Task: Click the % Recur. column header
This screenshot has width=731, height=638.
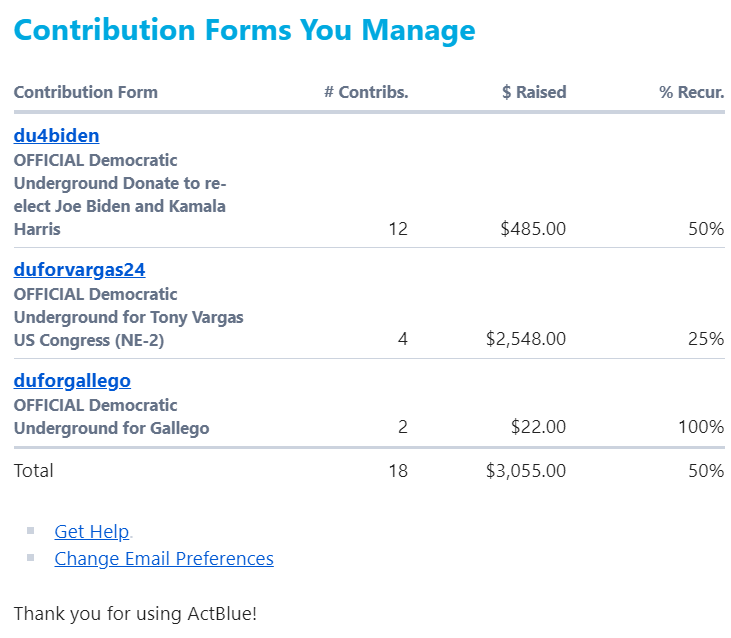Action: [691, 92]
